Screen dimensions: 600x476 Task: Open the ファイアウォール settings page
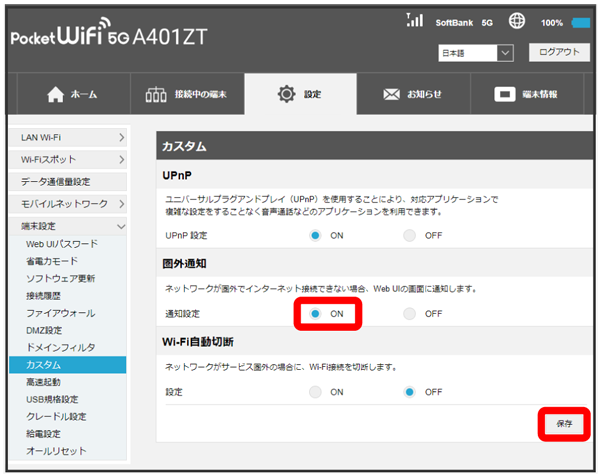tap(58, 314)
